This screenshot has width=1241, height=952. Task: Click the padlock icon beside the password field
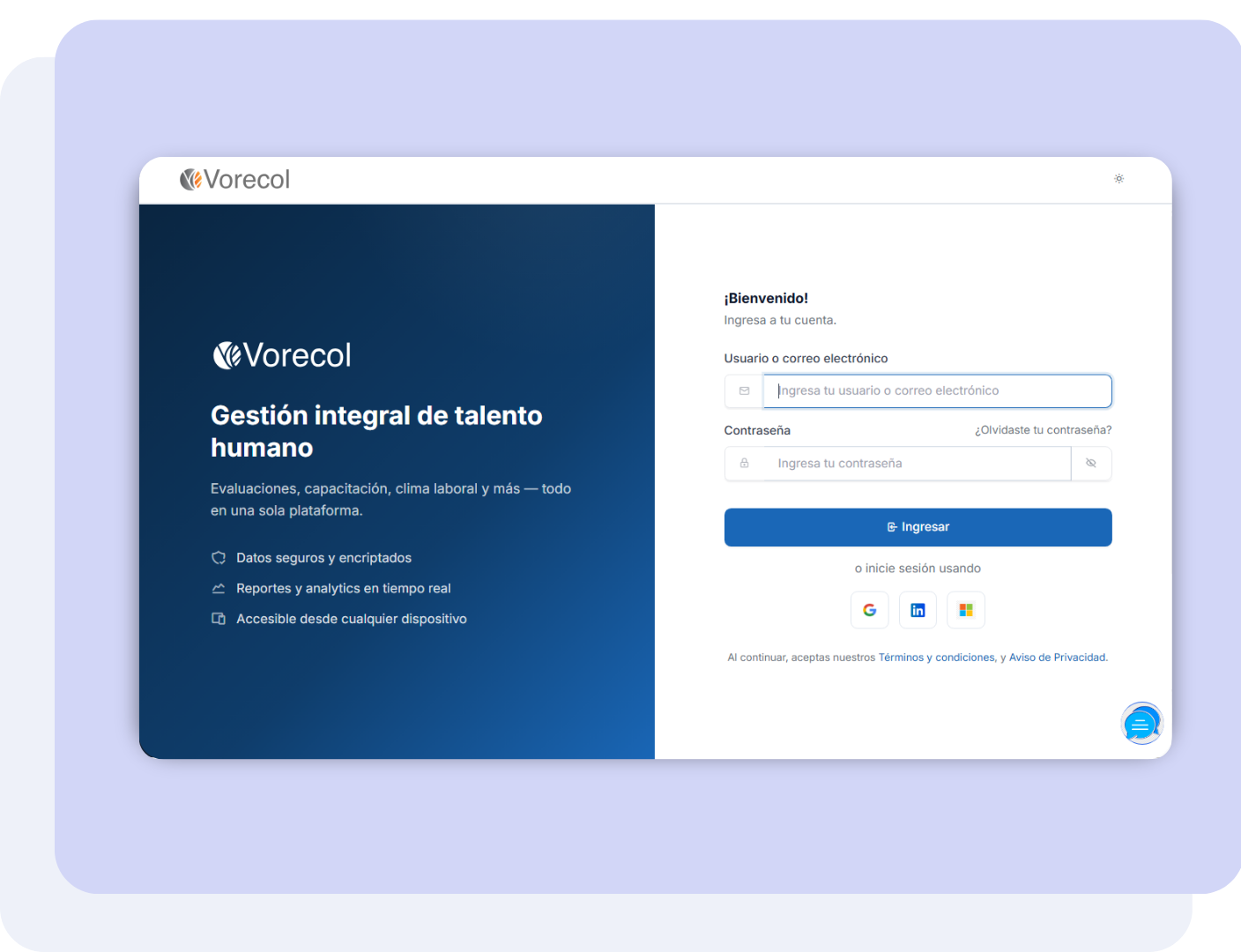pyautogui.click(x=744, y=464)
